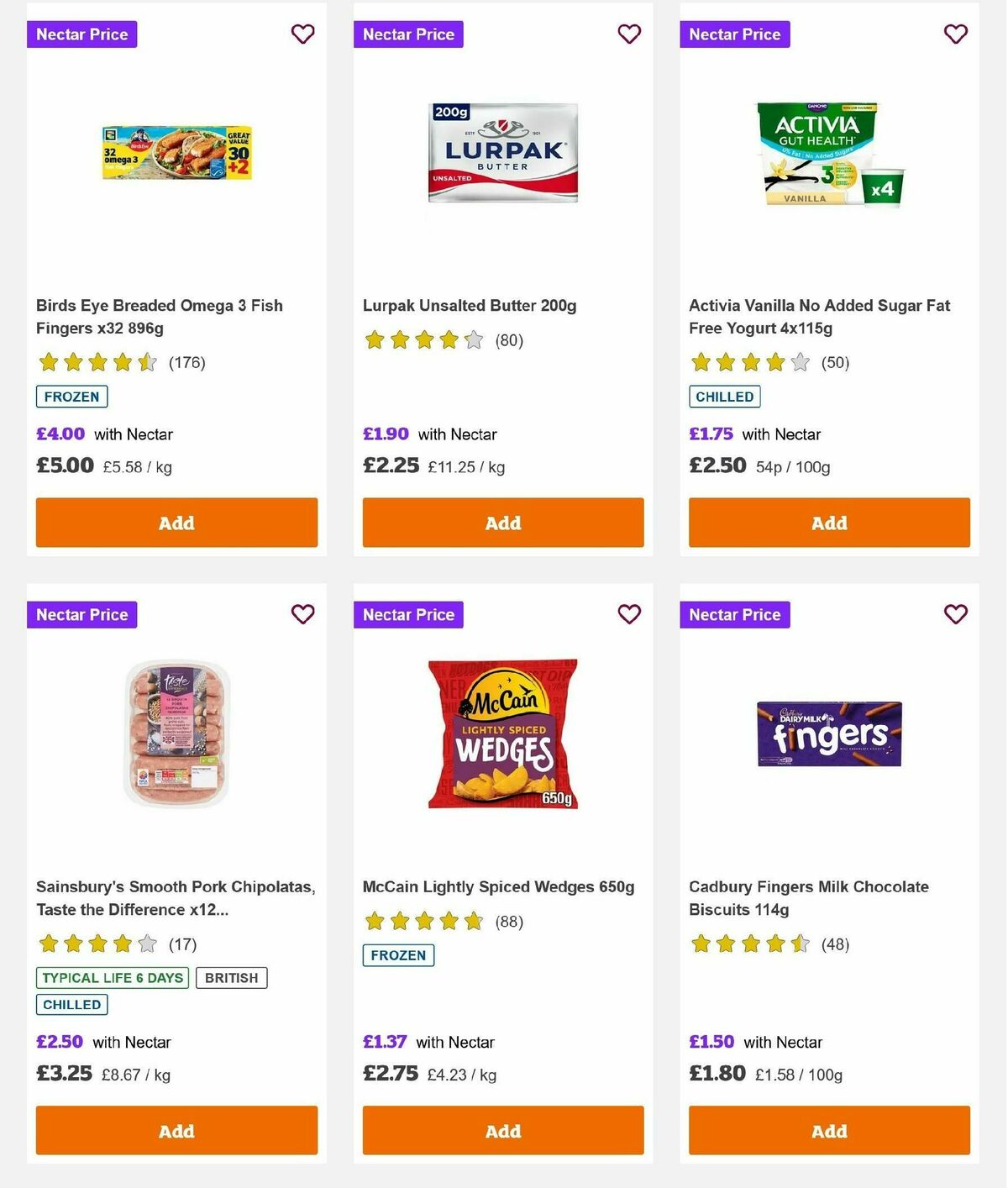This screenshot has width=1008, height=1188.
Task: Favourite the Activia Vanilla Yogurt
Action: (955, 34)
